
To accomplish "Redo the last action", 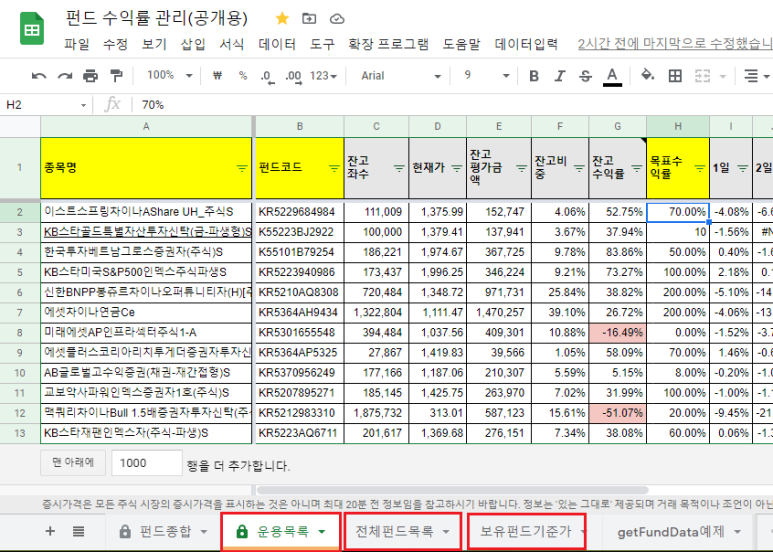I will [x=65, y=76].
